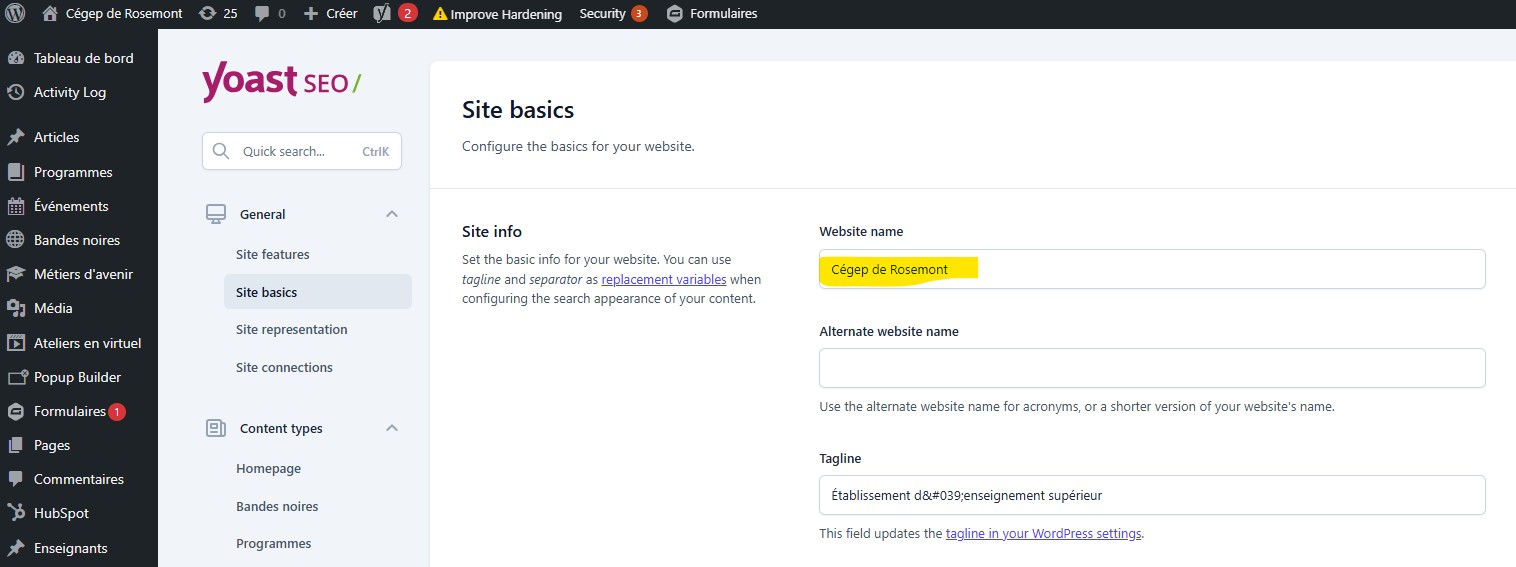Open Site representation settings

coord(292,329)
